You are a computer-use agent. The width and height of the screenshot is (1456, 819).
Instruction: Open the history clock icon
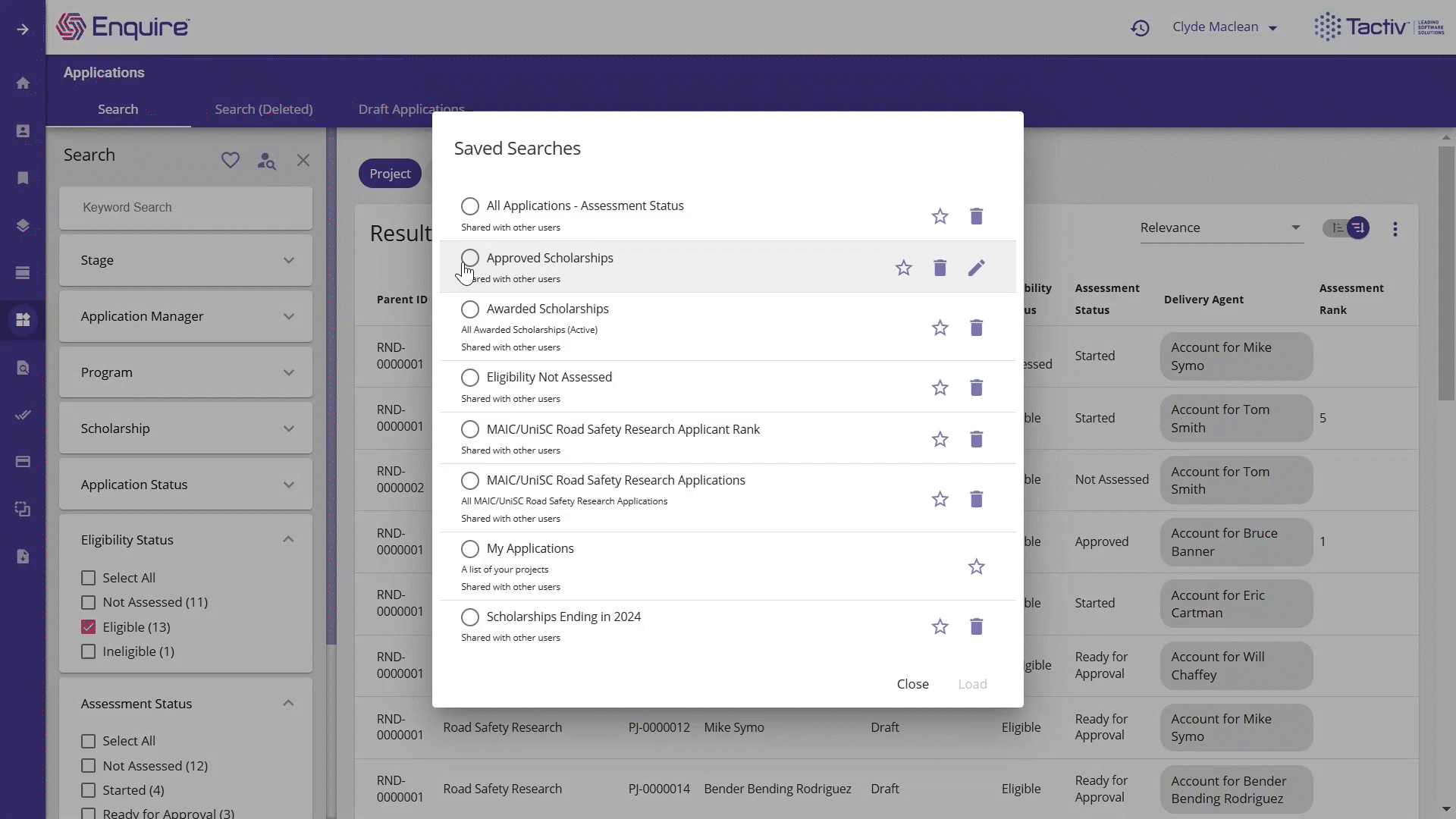(1140, 28)
